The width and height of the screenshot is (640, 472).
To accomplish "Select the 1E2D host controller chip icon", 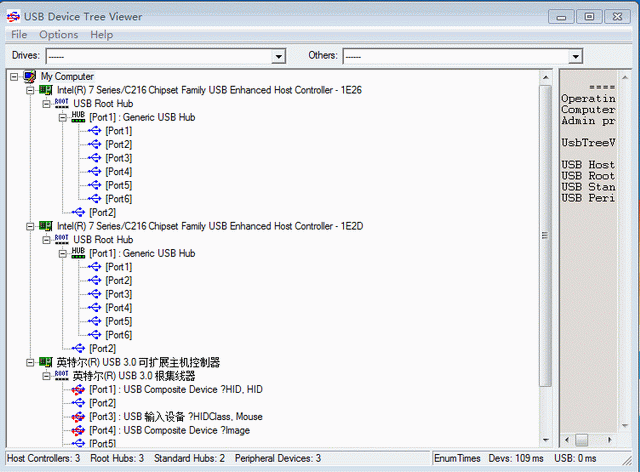I will tap(46, 226).
